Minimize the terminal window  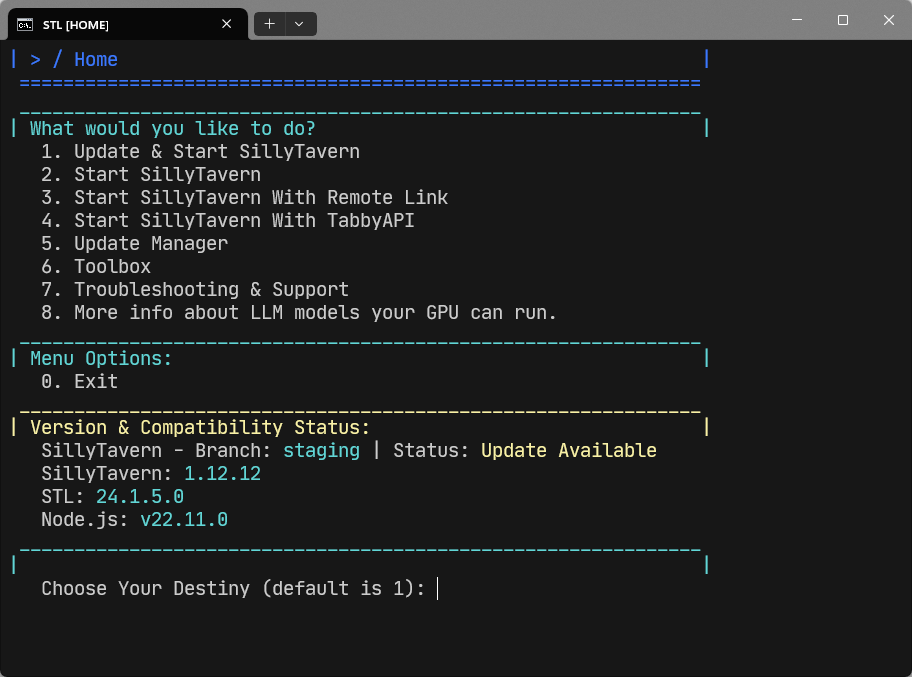click(797, 20)
